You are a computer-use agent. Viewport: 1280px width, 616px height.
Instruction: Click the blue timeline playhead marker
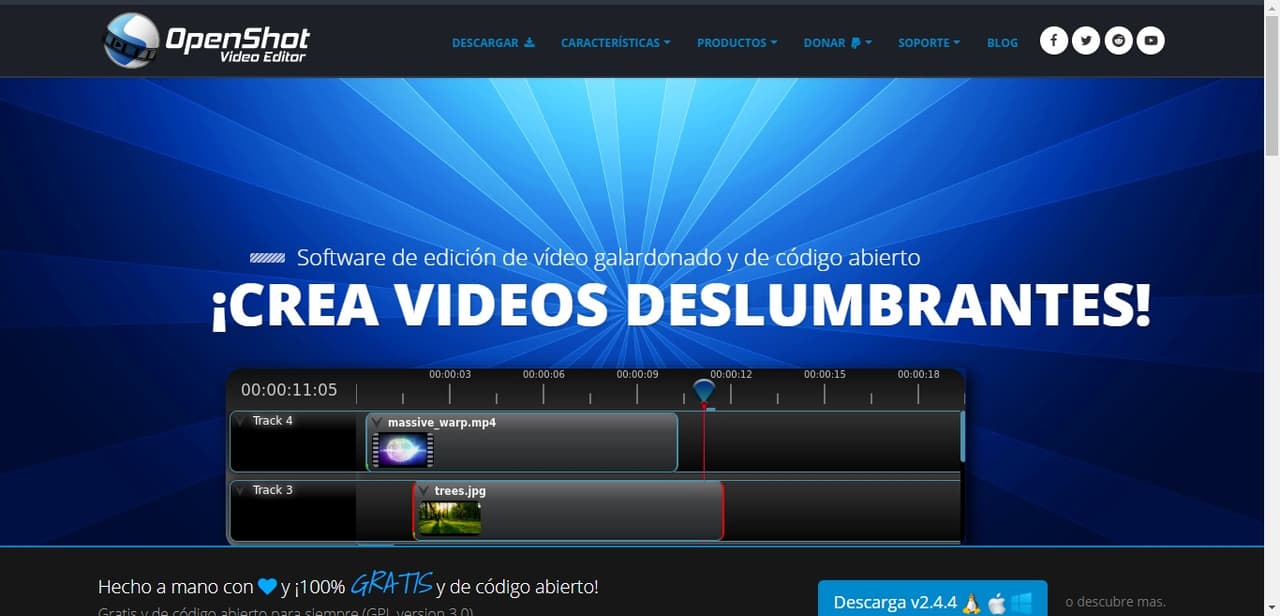tap(704, 390)
